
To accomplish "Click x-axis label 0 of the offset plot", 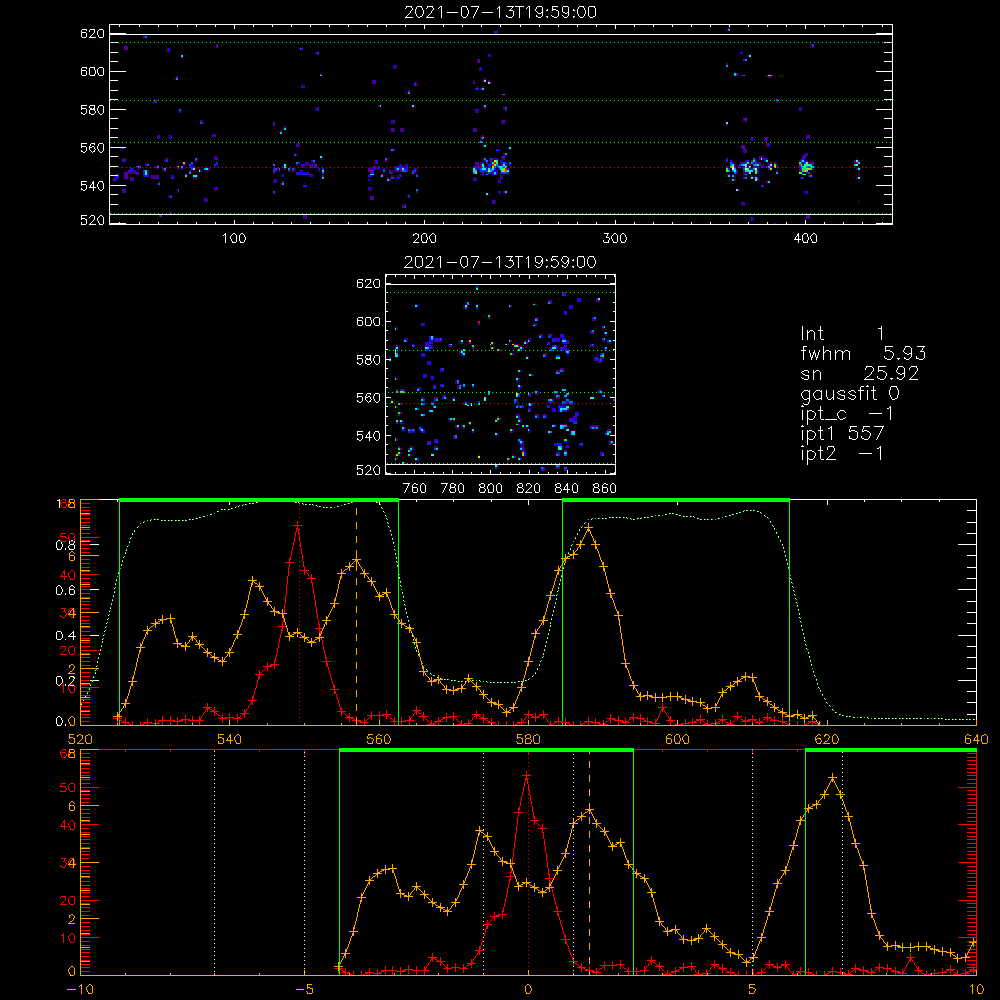I will 528,990.
